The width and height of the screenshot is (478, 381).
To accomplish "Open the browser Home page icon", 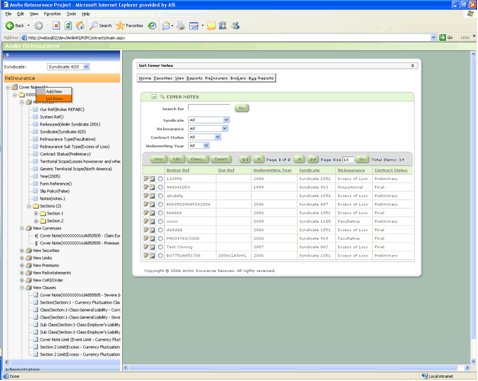I will (x=80, y=26).
